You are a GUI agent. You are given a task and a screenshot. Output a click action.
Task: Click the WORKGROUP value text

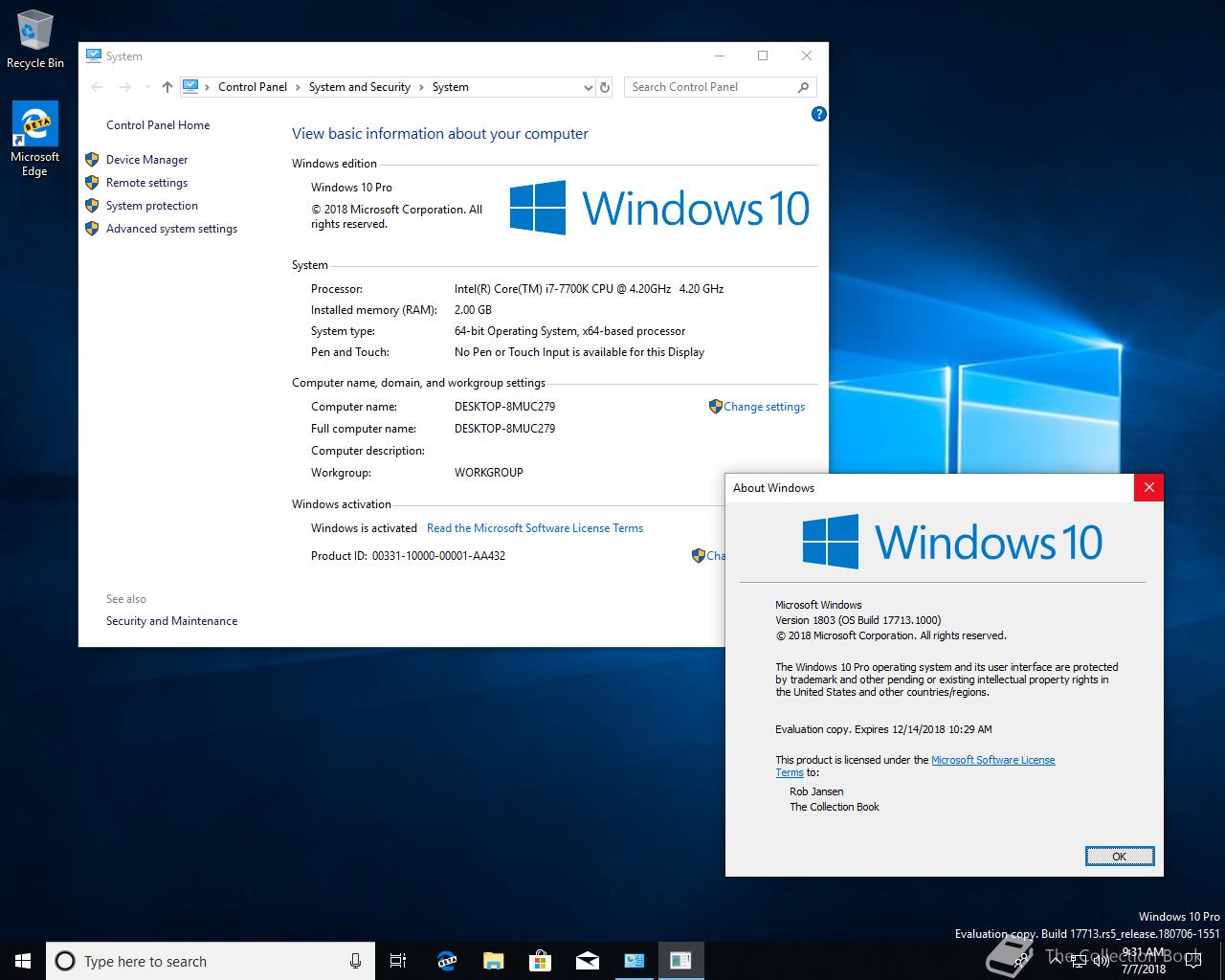coord(488,473)
